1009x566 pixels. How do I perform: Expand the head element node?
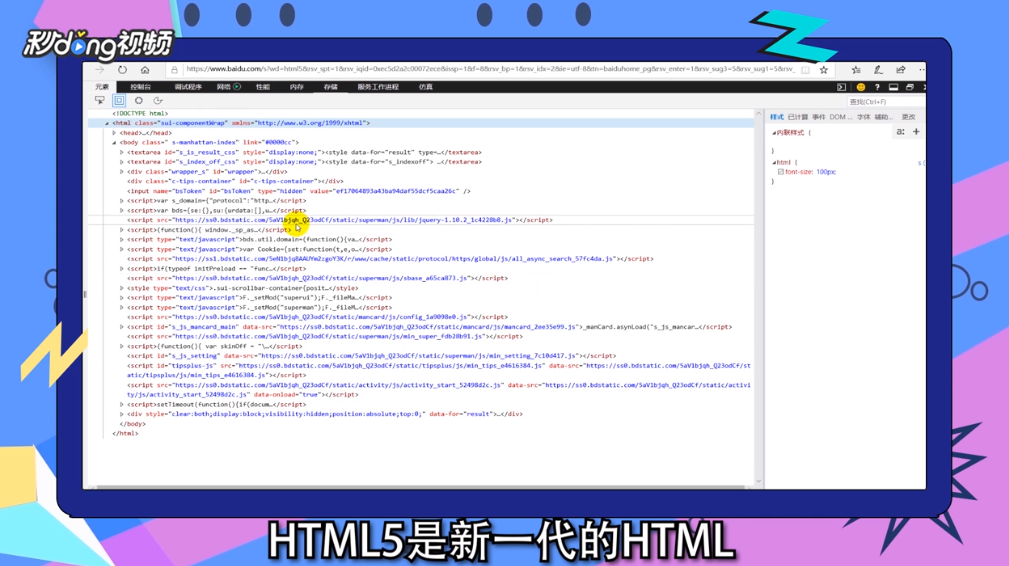[x=115, y=132]
